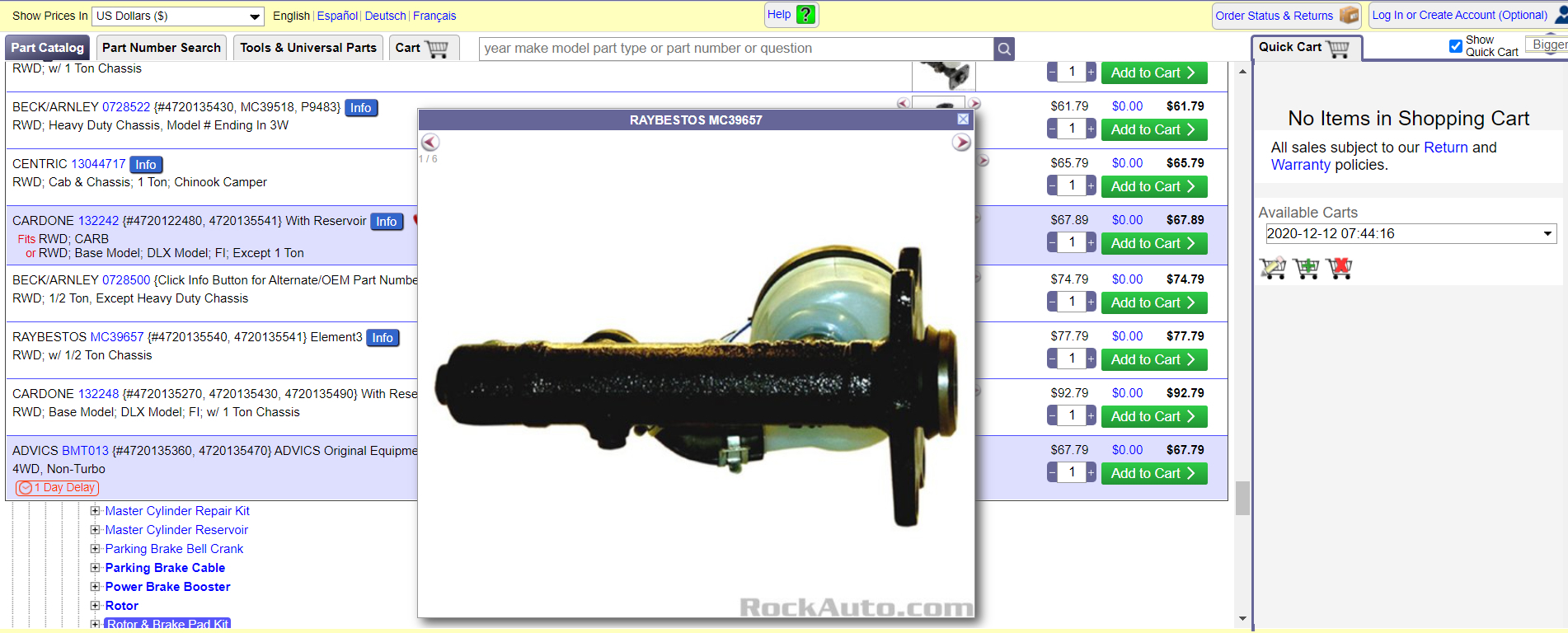Close the RAYBESTOS MC39657 image popup
The width and height of the screenshot is (1568, 633).
coord(963,120)
